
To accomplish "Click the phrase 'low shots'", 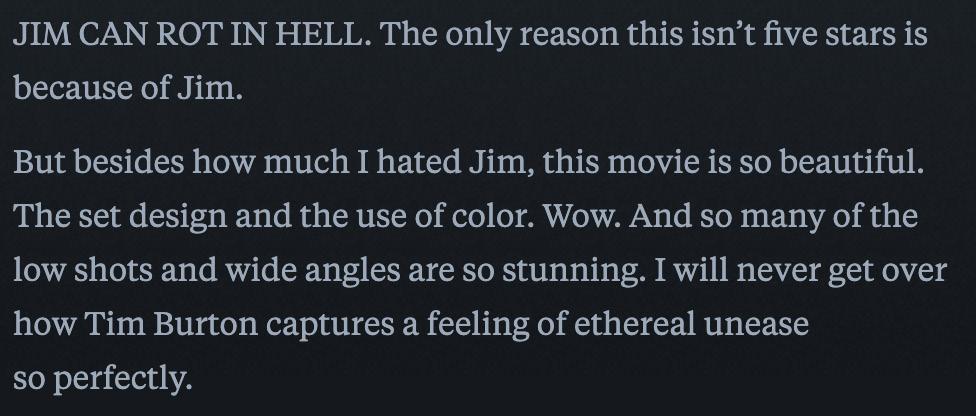I will point(83,271).
